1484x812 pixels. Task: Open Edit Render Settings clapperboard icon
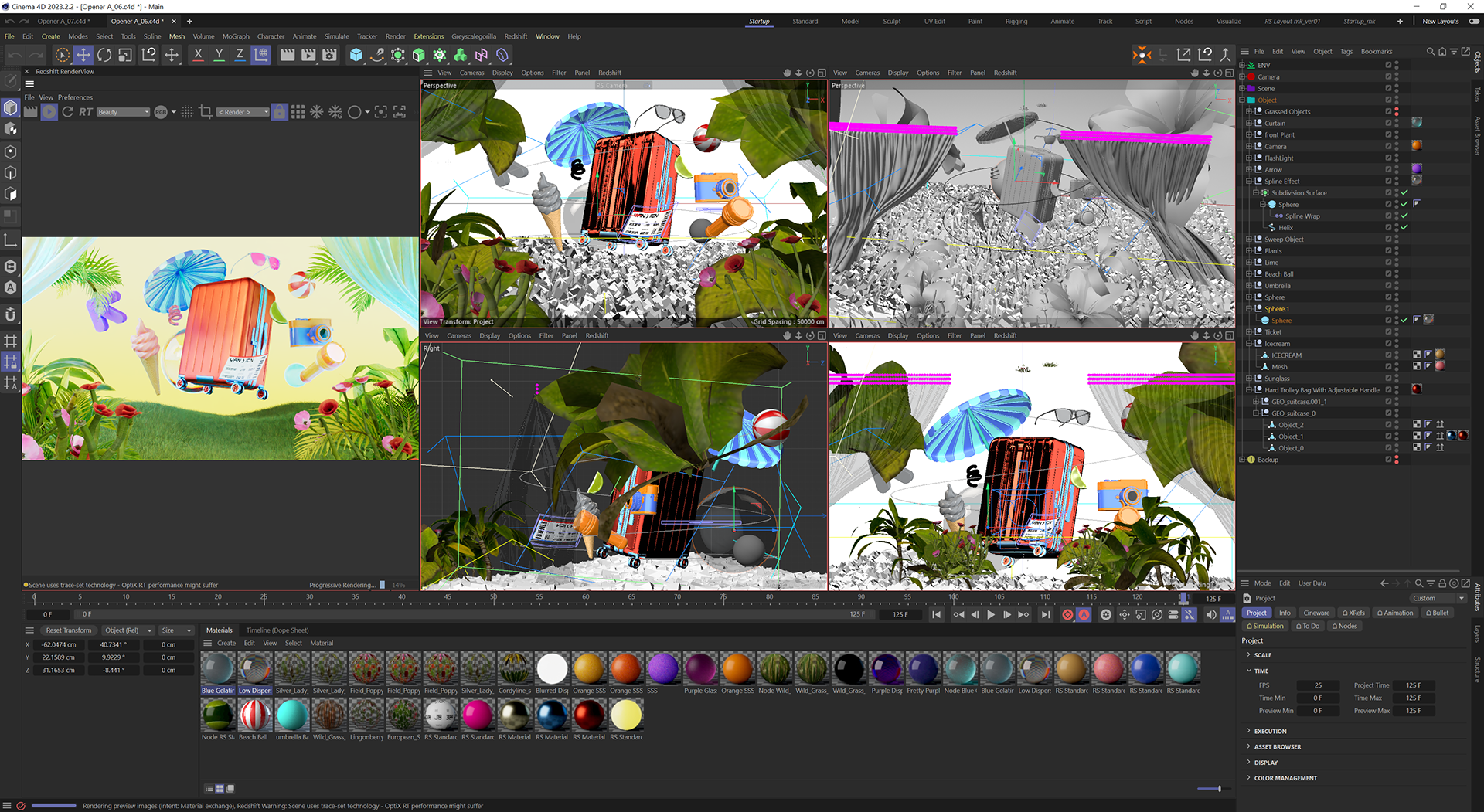point(330,55)
